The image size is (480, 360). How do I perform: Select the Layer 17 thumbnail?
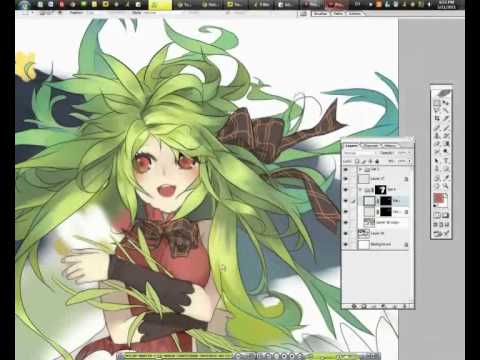[x=364, y=179]
